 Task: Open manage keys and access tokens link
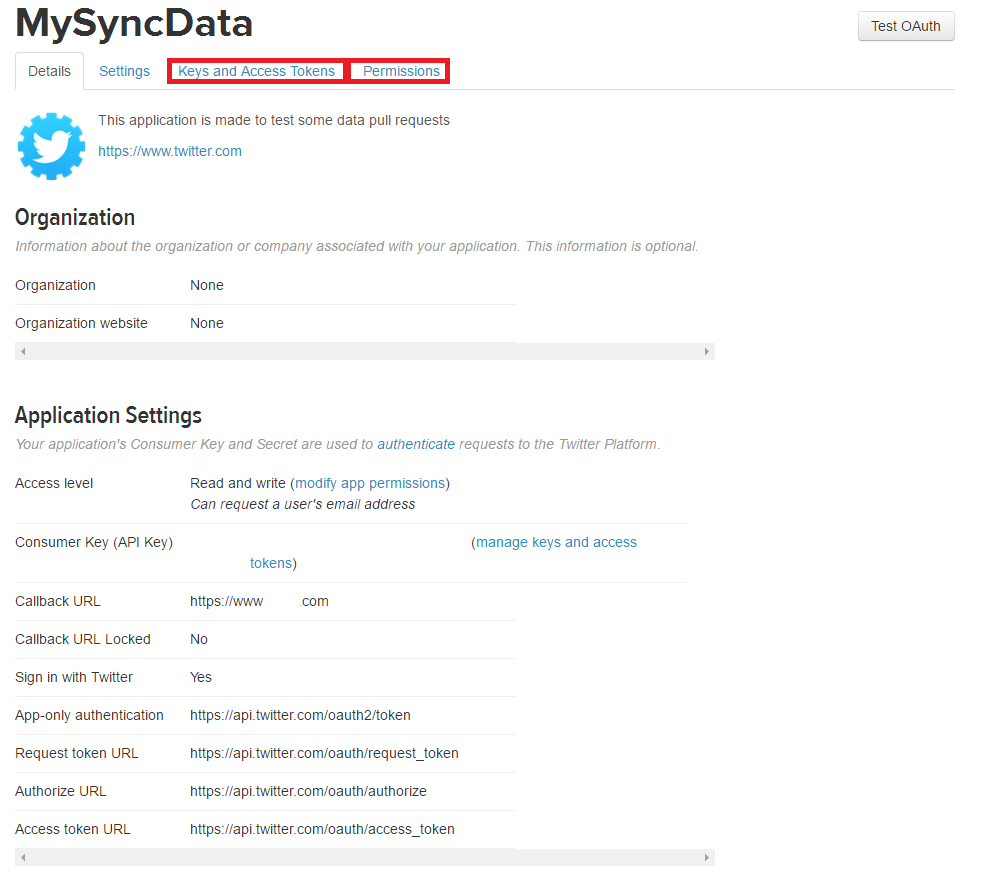(556, 542)
